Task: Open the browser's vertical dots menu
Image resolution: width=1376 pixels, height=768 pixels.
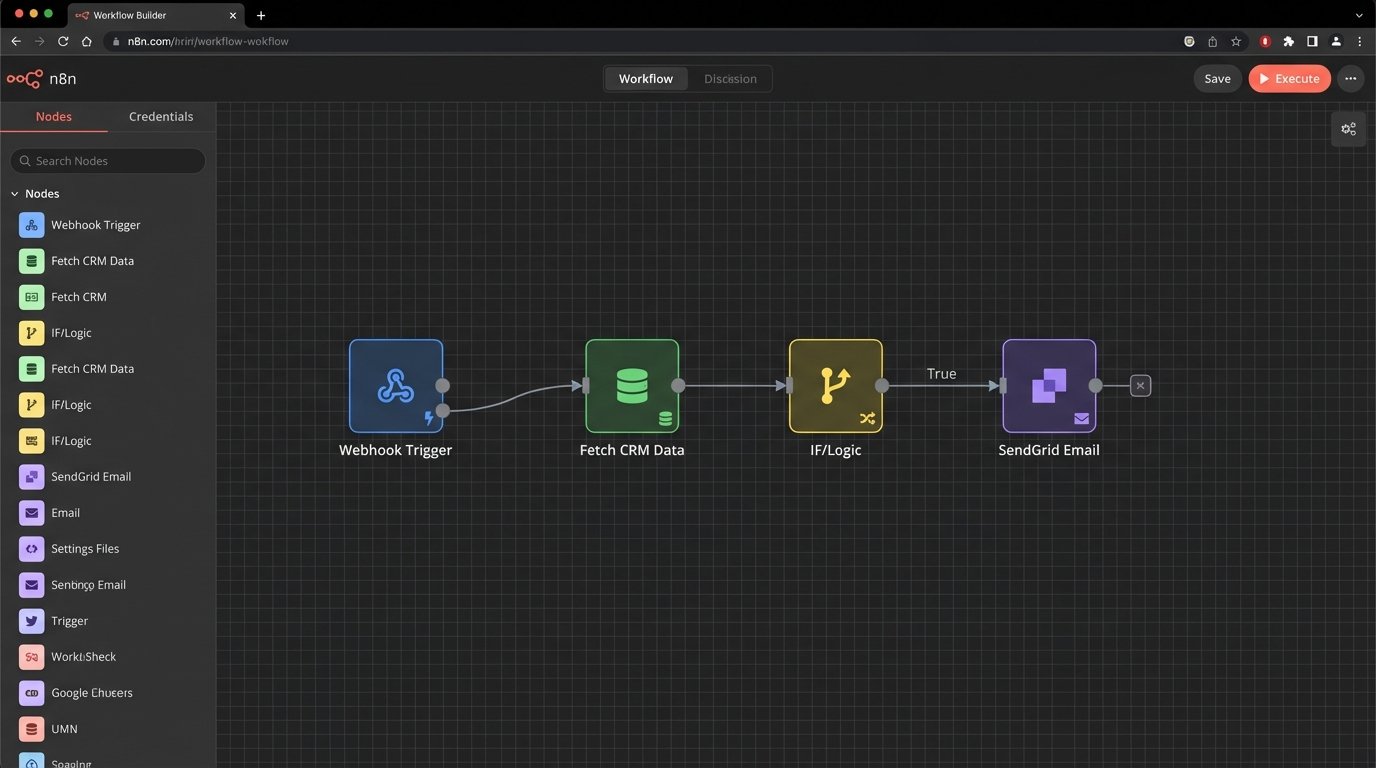Action: pos(1360,42)
